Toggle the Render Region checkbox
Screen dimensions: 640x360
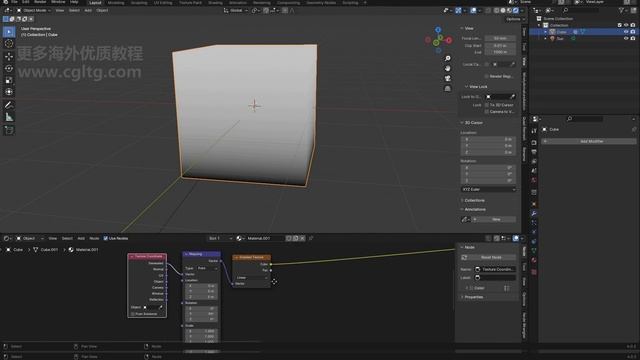[487, 76]
